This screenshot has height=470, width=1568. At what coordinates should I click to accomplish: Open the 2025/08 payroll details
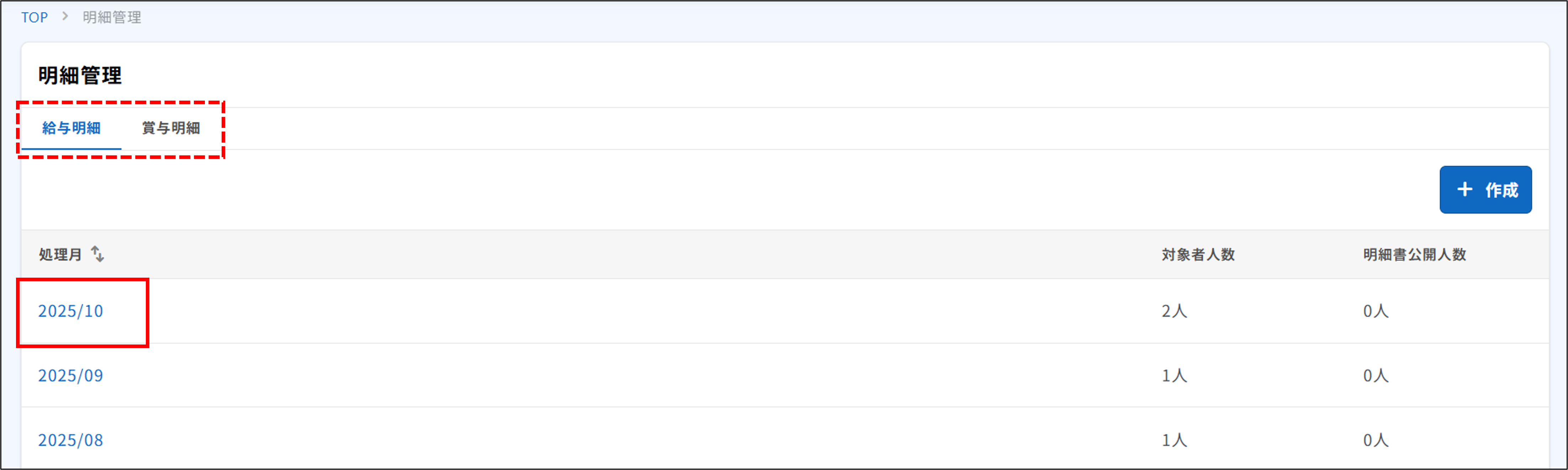tap(70, 439)
